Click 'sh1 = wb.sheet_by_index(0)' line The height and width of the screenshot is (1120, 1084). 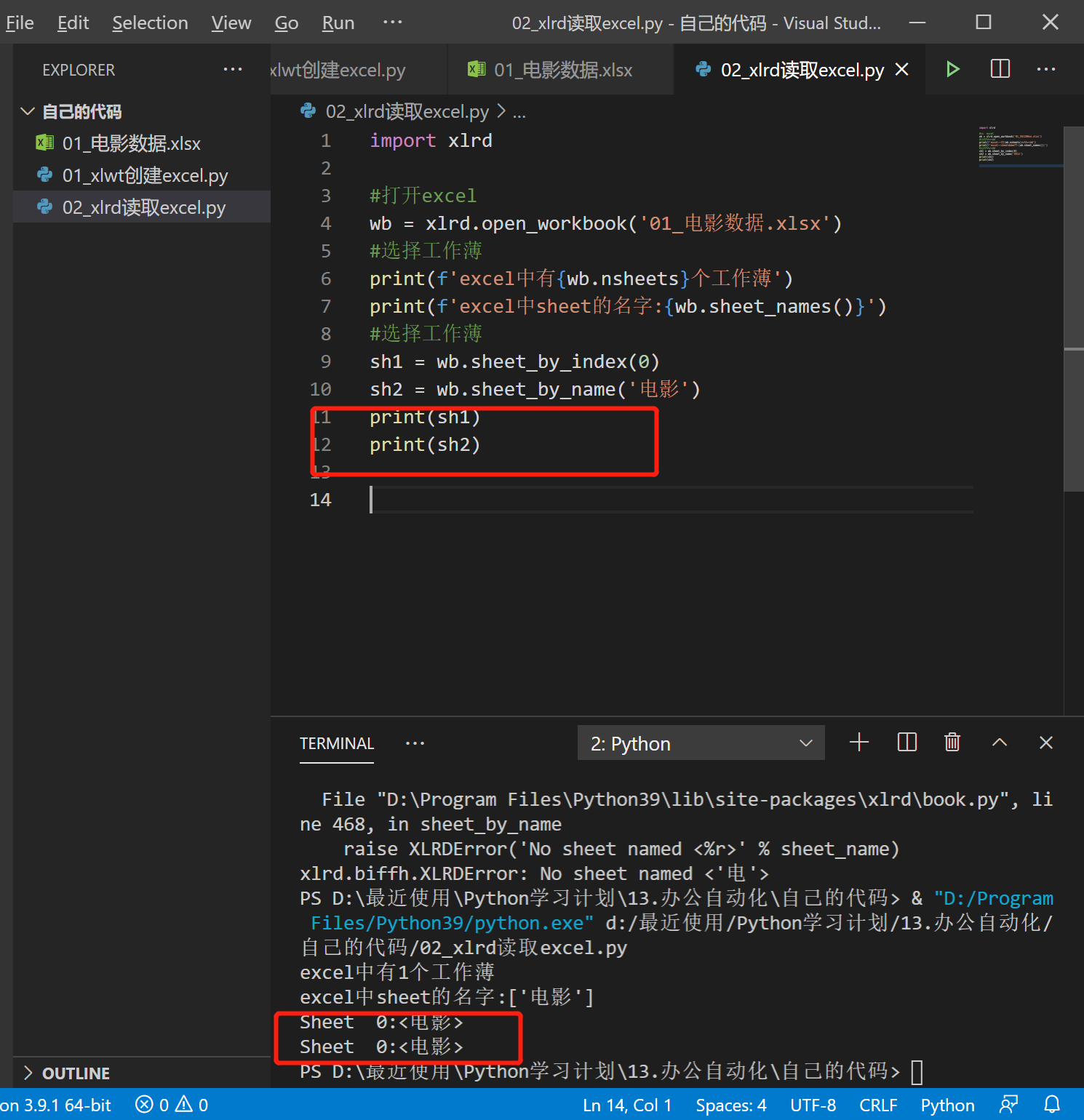coord(514,361)
